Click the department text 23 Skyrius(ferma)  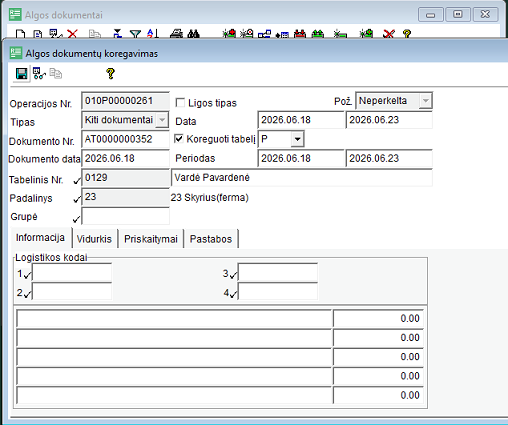click(x=210, y=198)
